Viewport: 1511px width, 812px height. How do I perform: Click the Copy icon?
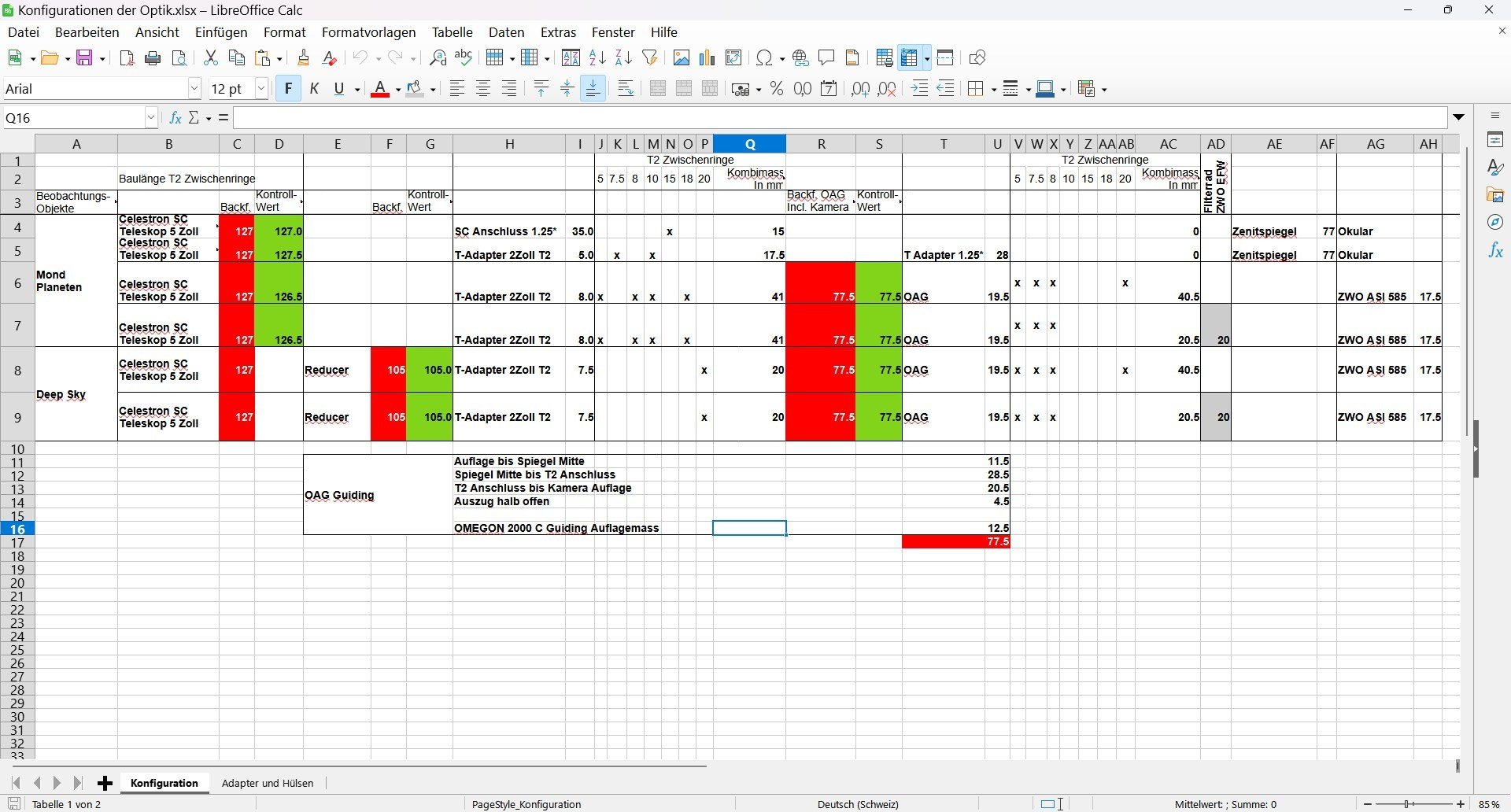[236, 57]
